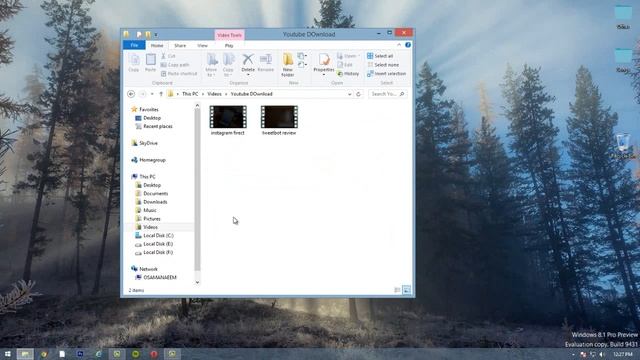Open SkyDrive in navigation pane

click(x=144, y=143)
